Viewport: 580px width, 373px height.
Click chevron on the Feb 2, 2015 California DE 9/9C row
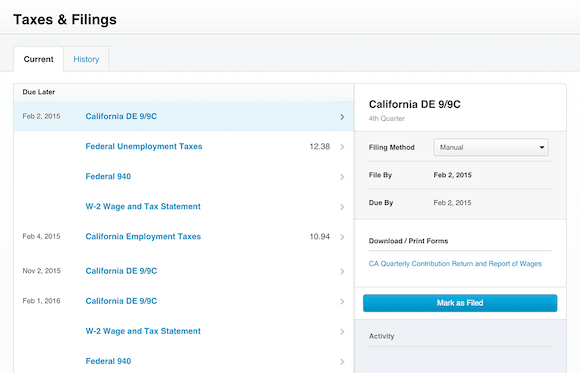click(342, 117)
